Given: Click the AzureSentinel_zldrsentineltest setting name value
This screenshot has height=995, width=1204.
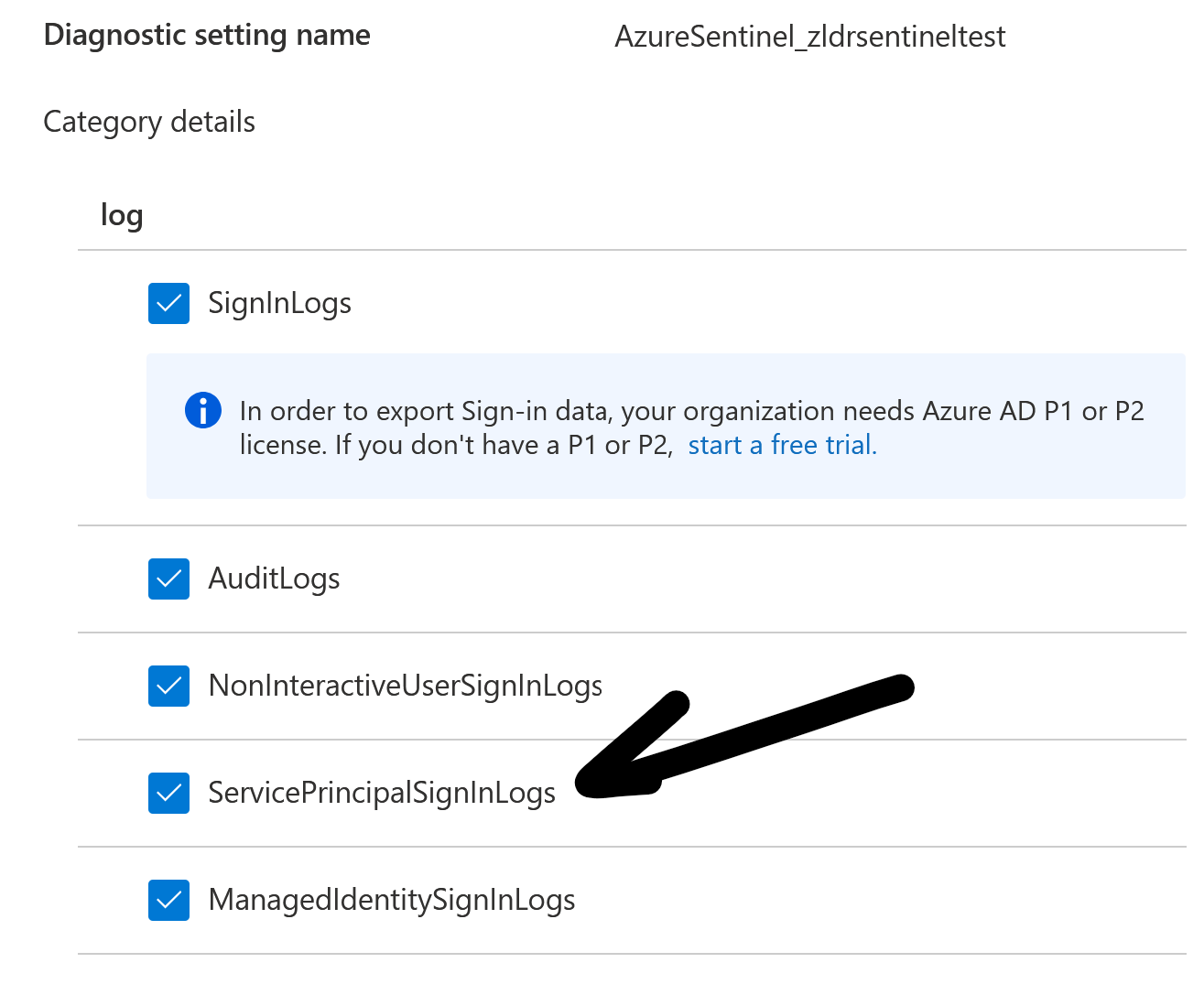Looking at the screenshot, I should tap(809, 37).
